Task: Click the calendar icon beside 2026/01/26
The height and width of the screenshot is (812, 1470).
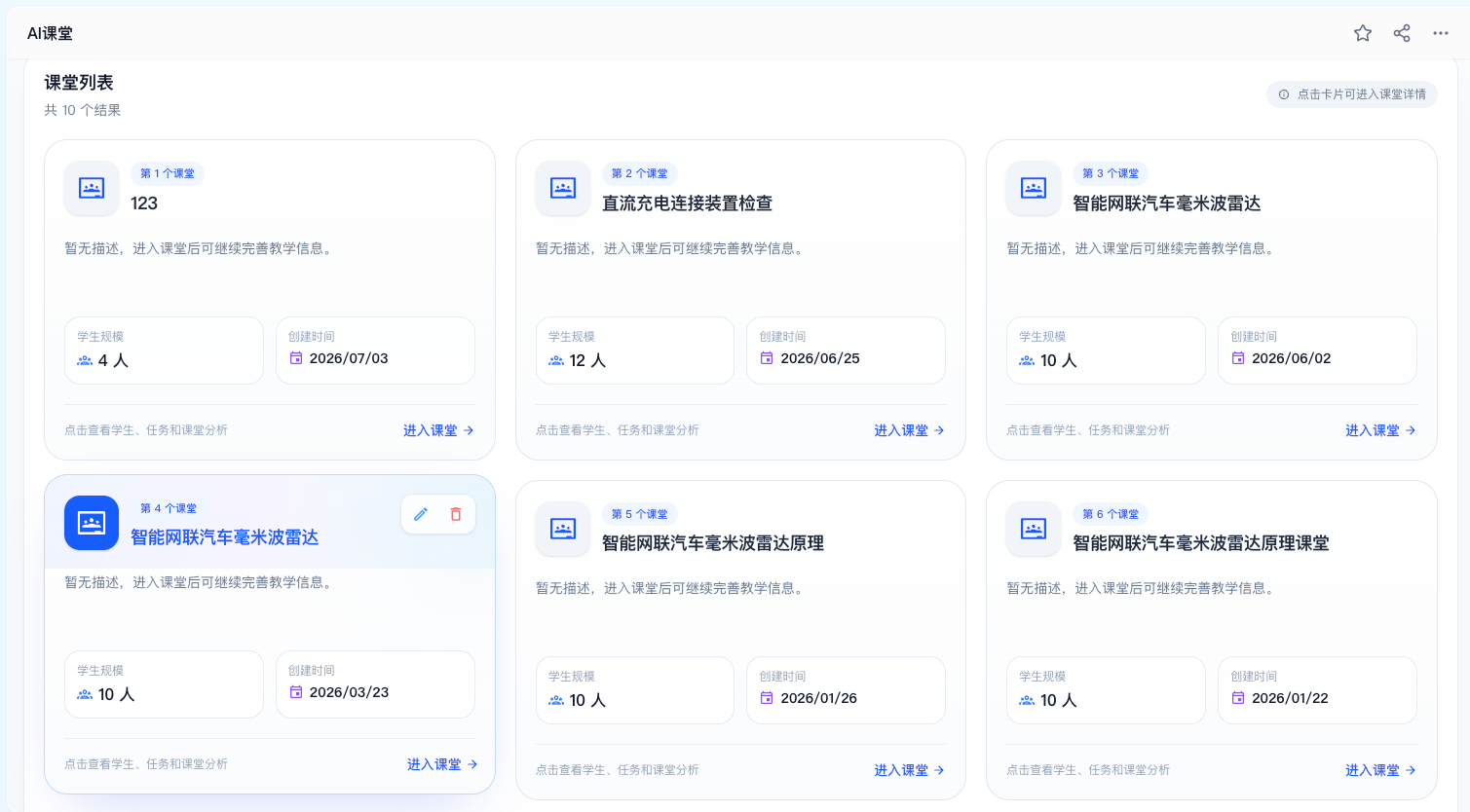Action: point(767,698)
